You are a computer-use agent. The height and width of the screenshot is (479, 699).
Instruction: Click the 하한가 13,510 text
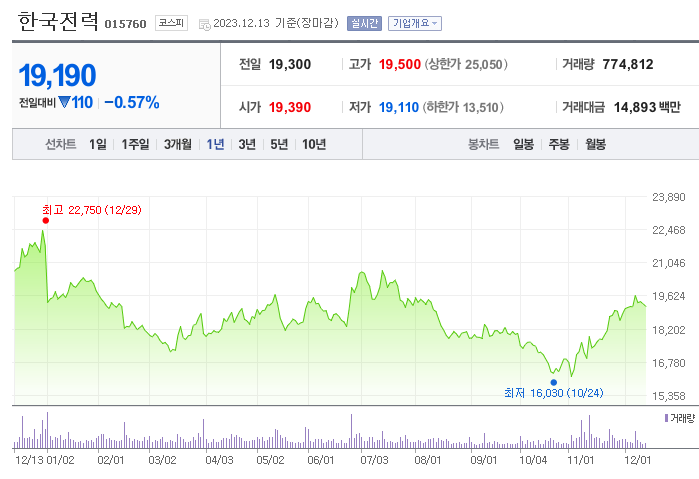pos(463,107)
